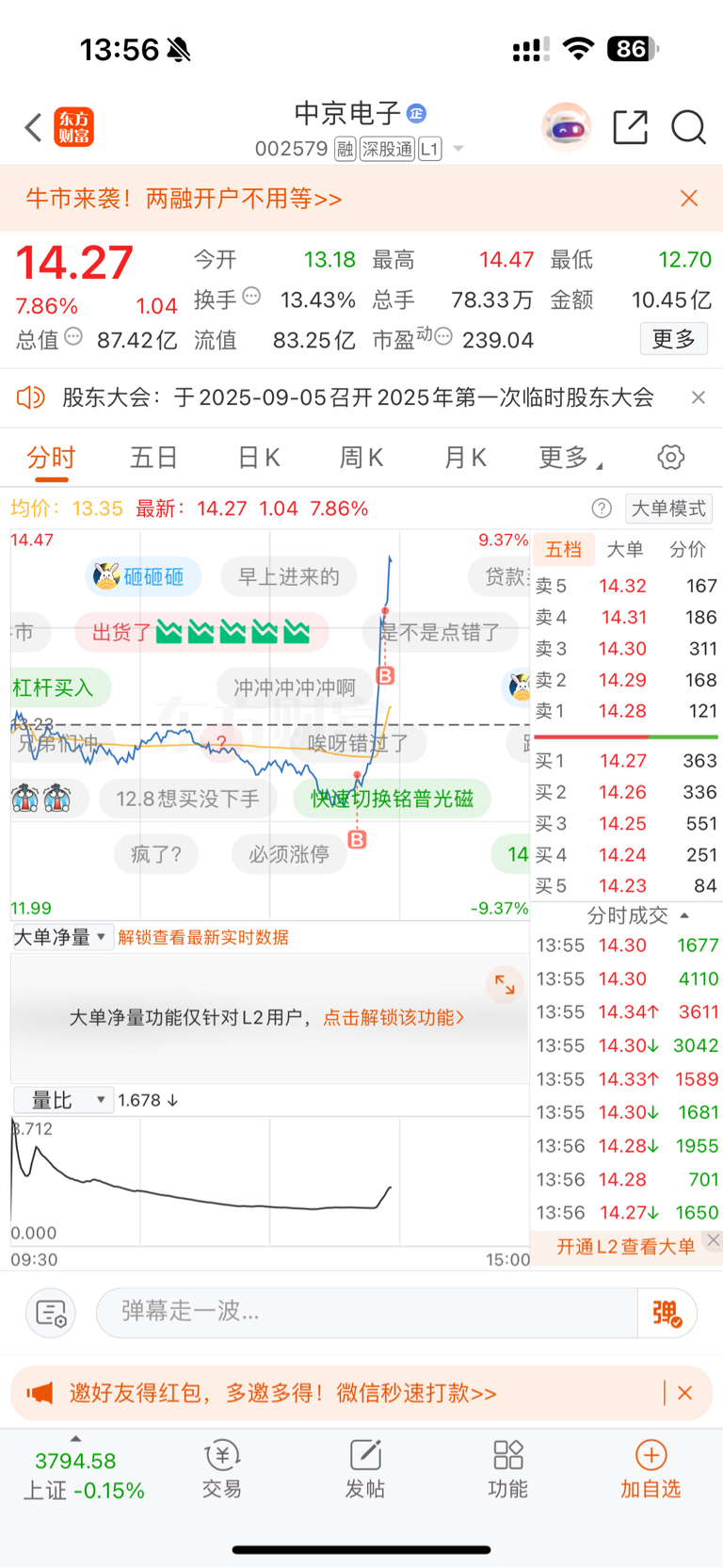
Task: Tap 解锁查看最新实时数据 link
Action: click(x=203, y=937)
